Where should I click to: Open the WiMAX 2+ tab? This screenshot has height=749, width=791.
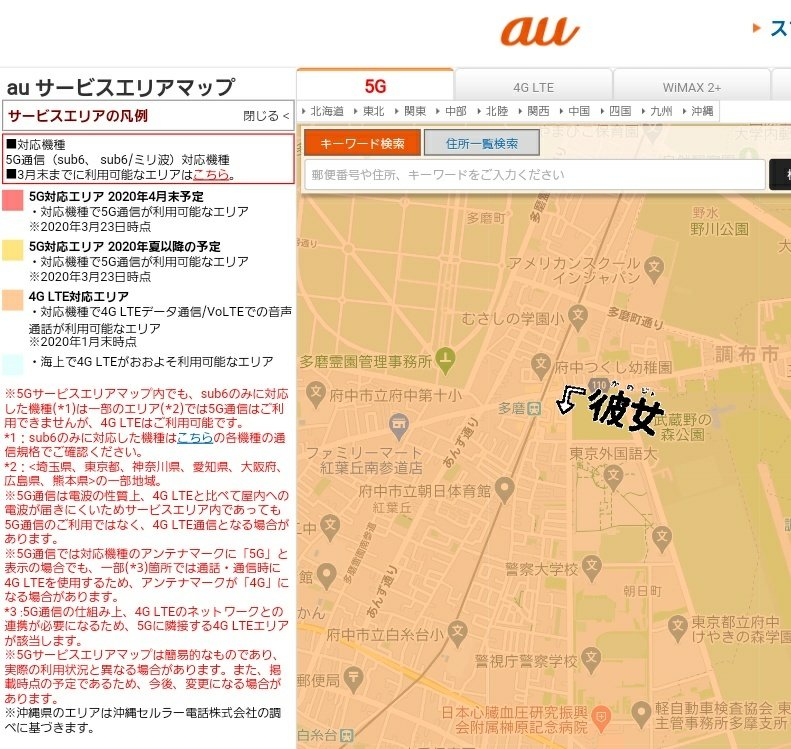pos(692,87)
